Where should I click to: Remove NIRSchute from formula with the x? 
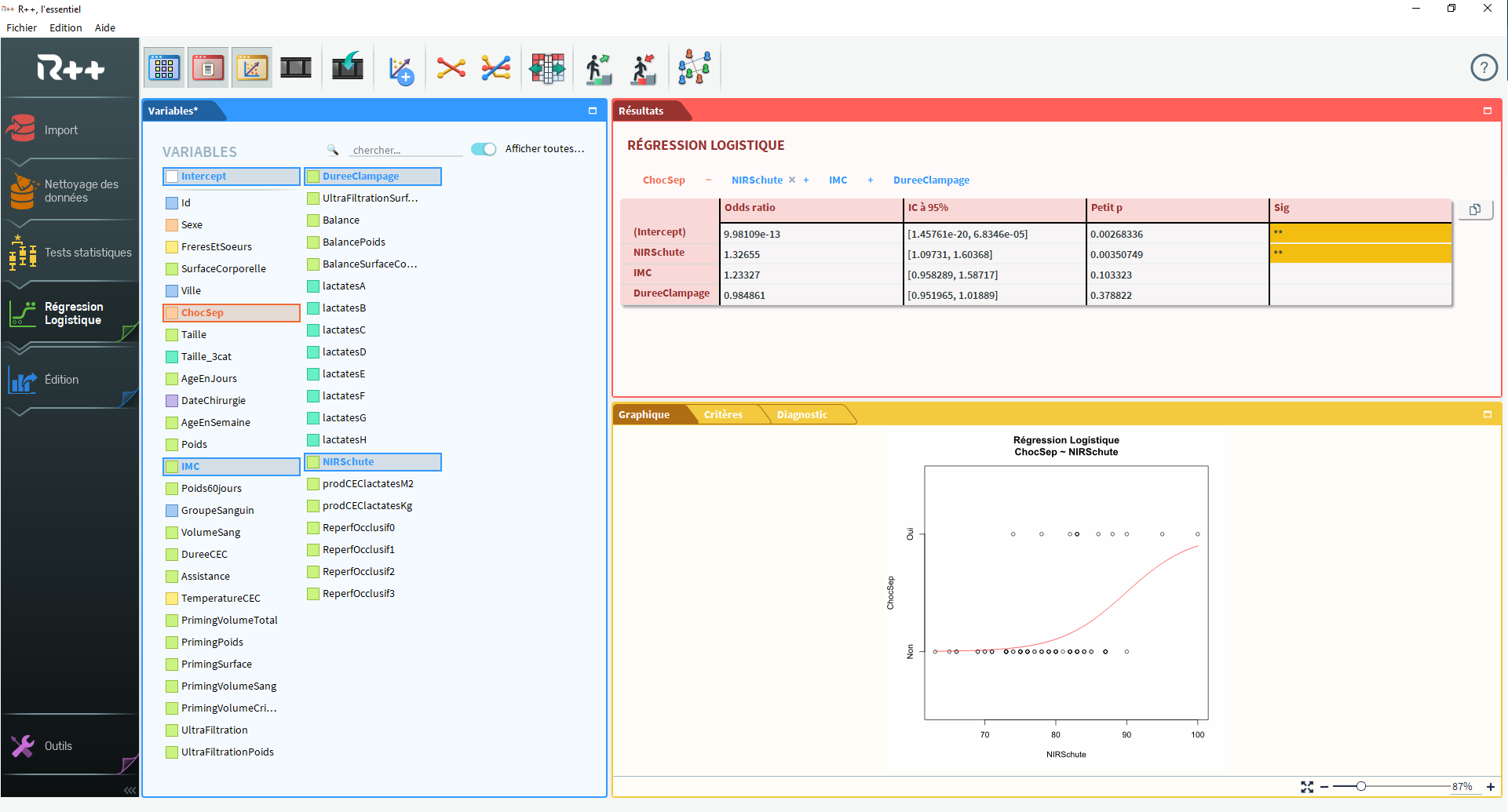(792, 180)
